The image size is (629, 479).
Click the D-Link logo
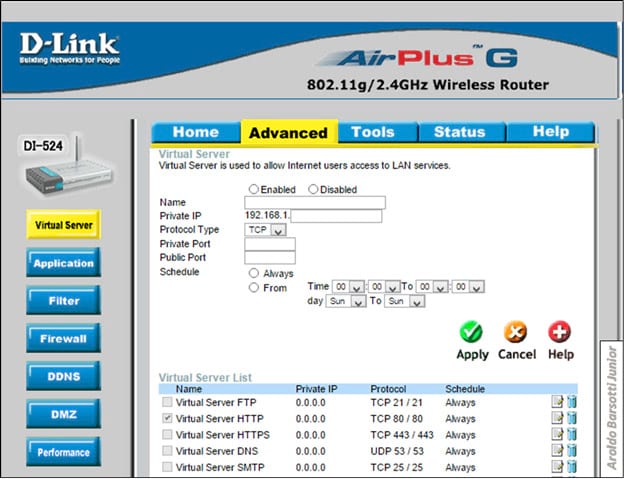(69, 49)
